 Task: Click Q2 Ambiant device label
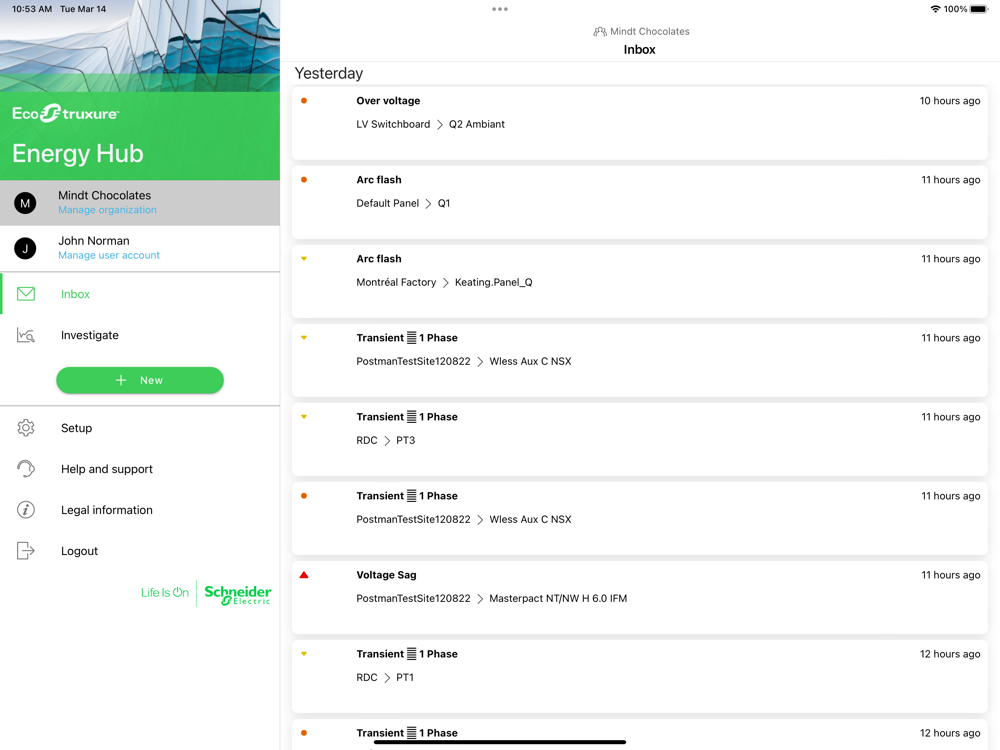point(476,124)
